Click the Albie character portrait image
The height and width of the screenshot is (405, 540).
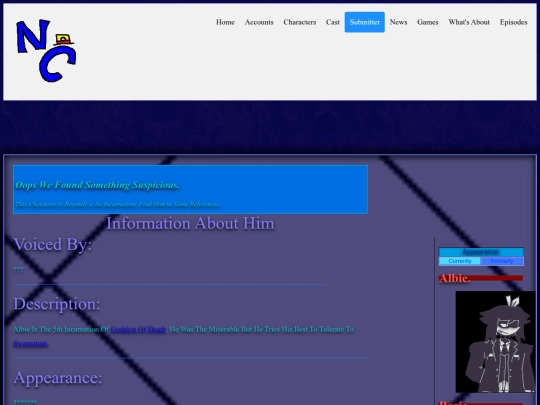coord(495,342)
